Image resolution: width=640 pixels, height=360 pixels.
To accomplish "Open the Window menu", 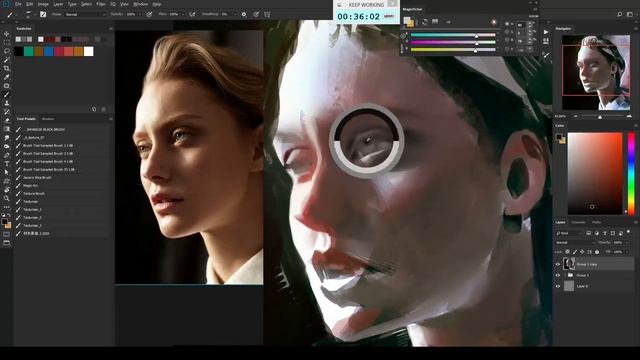I will pos(141,4).
